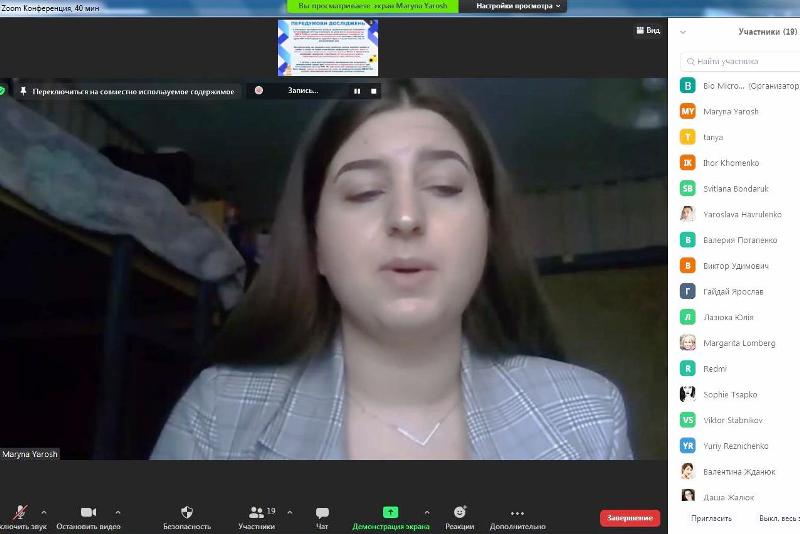800x534 pixels.
Task: Open View Options dropdown at top
Action: [518, 6]
